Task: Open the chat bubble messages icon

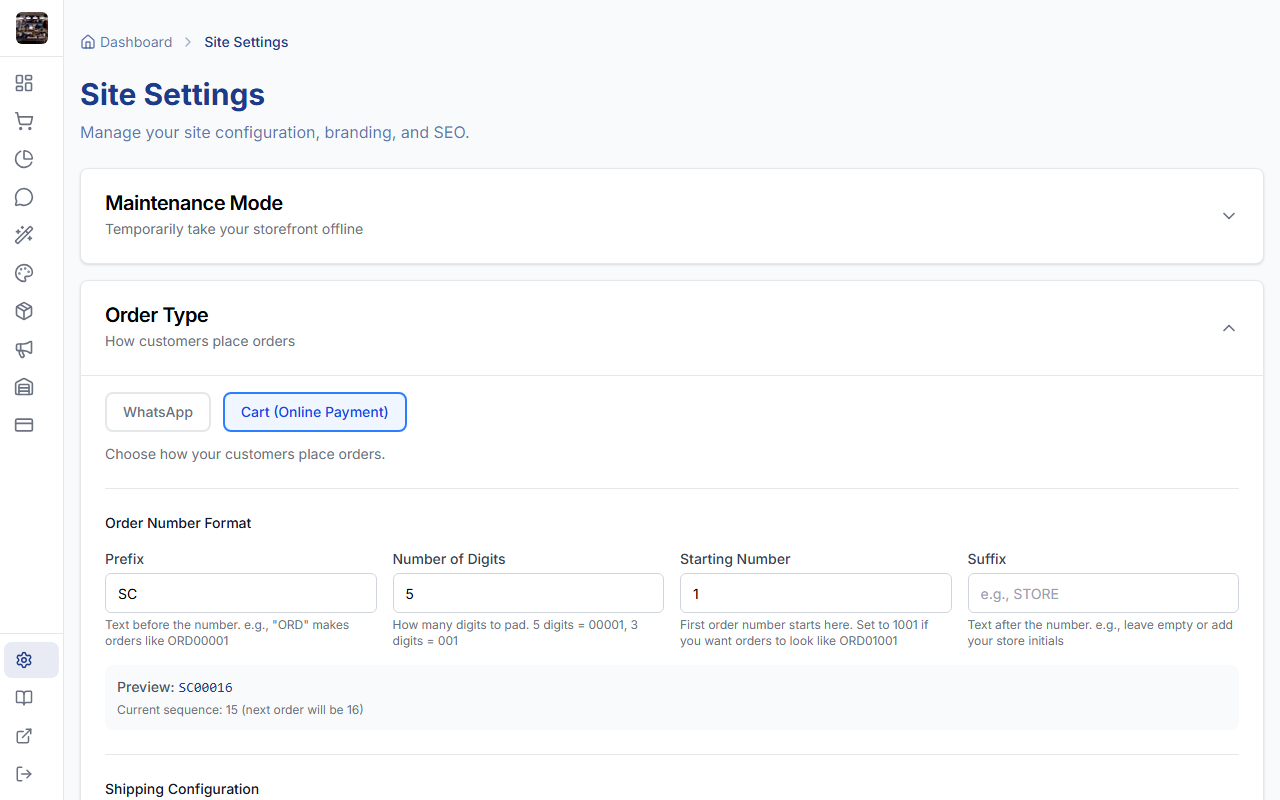Action: tap(24, 197)
